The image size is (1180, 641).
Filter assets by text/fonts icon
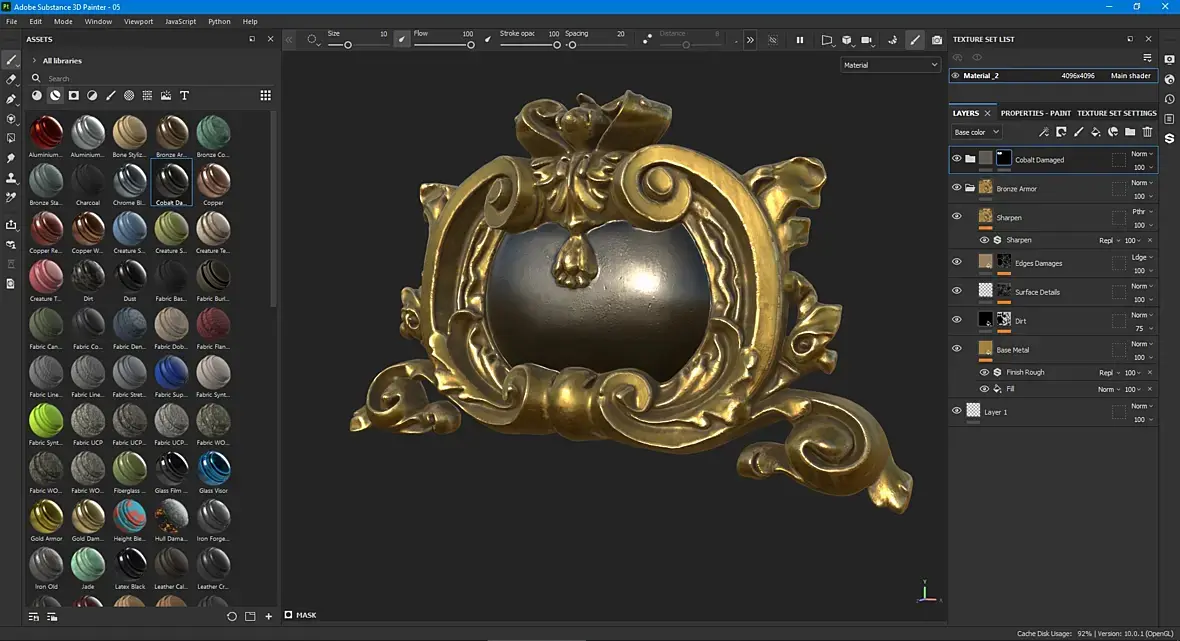point(184,96)
